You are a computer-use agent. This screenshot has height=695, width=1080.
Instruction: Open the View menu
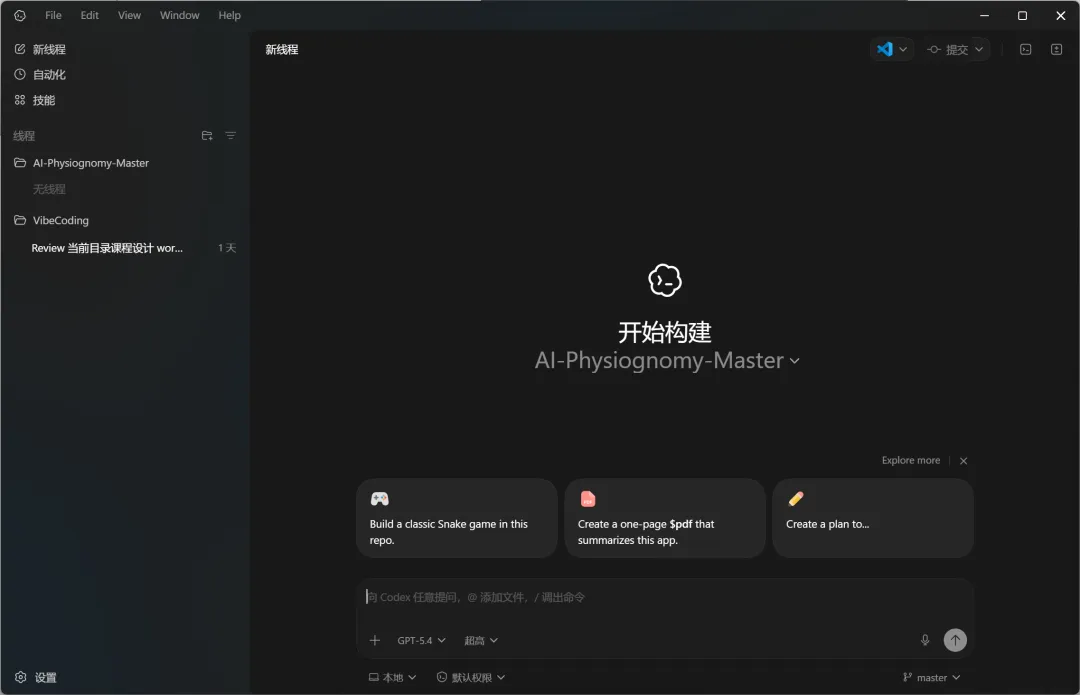click(x=129, y=15)
